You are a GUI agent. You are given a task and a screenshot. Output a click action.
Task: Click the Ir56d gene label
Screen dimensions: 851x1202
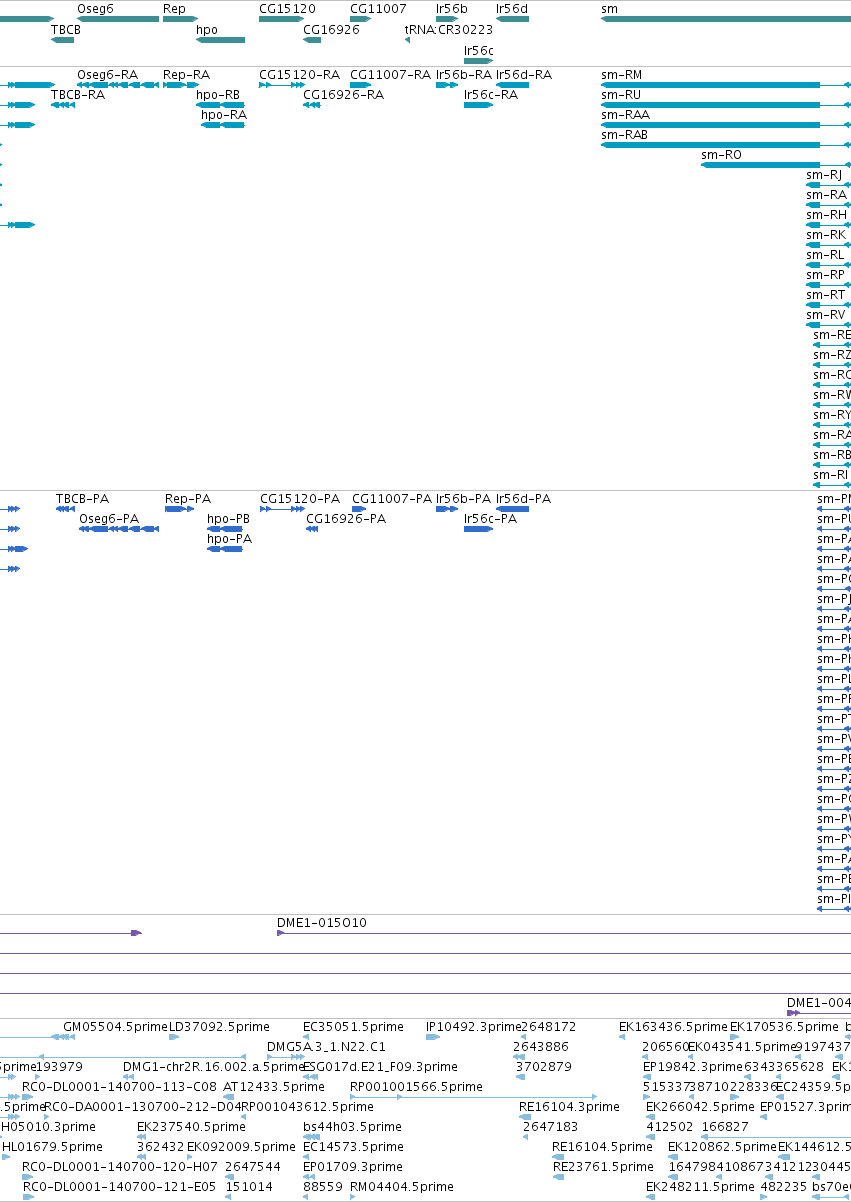point(512,8)
